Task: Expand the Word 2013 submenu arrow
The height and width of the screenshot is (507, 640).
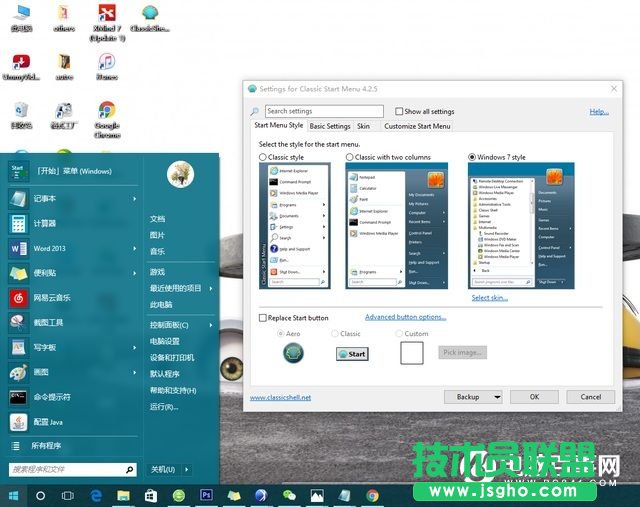Action: click(134, 248)
